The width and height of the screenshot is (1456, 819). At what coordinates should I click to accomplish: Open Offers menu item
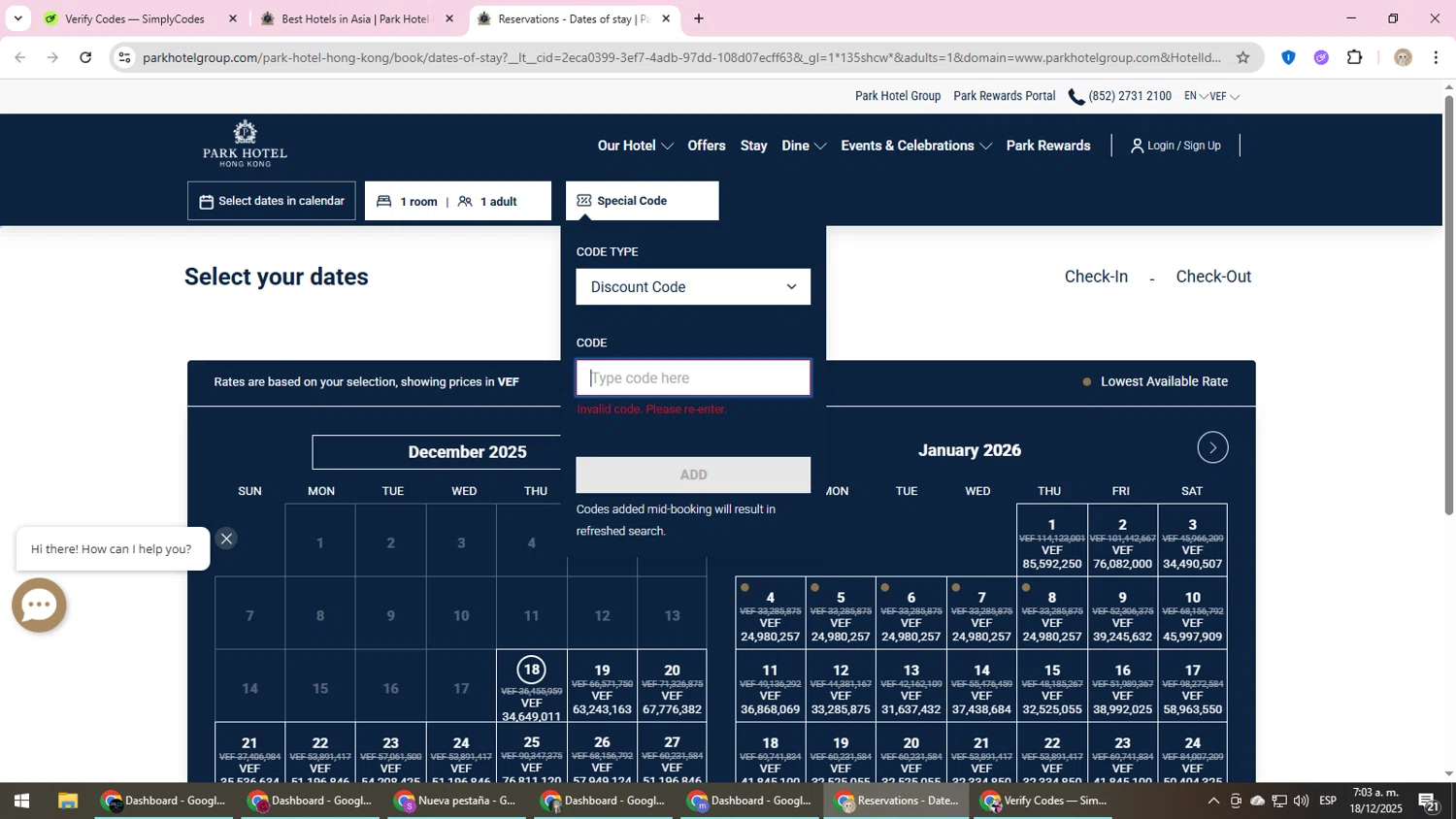pyautogui.click(x=707, y=146)
